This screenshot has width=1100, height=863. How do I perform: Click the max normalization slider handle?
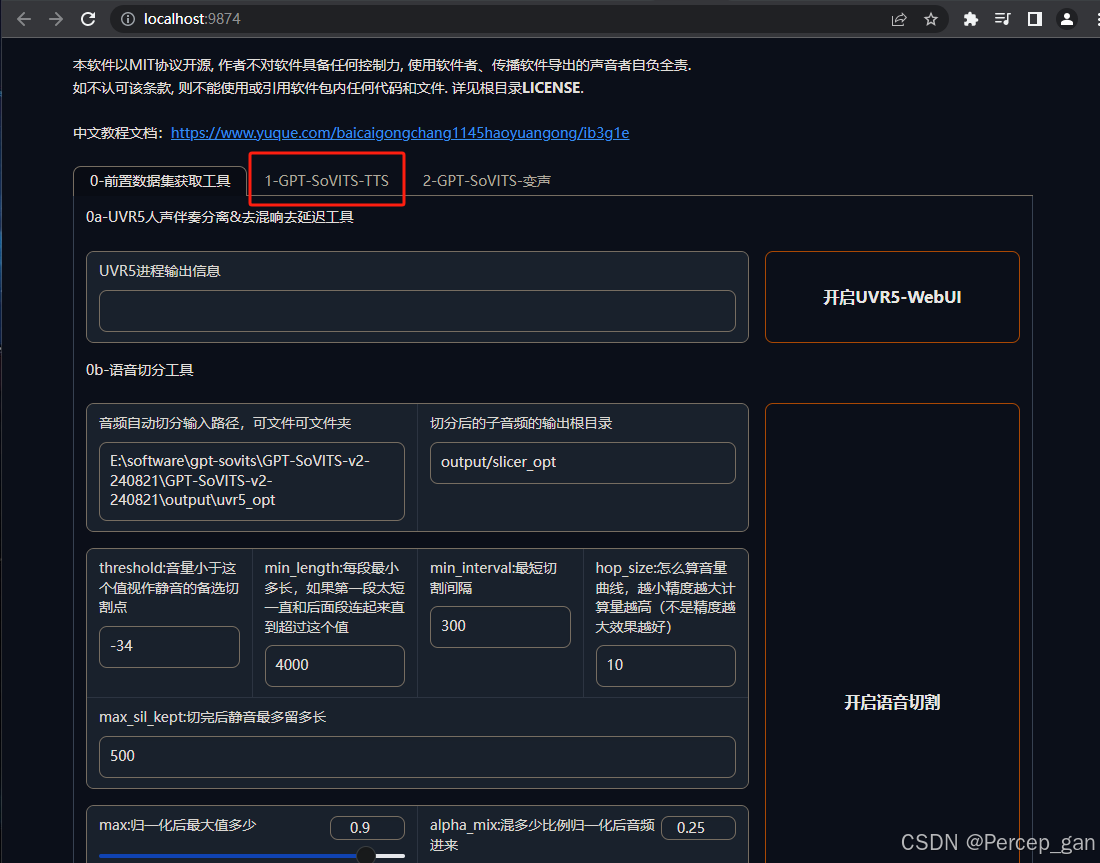tap(365, 855)
